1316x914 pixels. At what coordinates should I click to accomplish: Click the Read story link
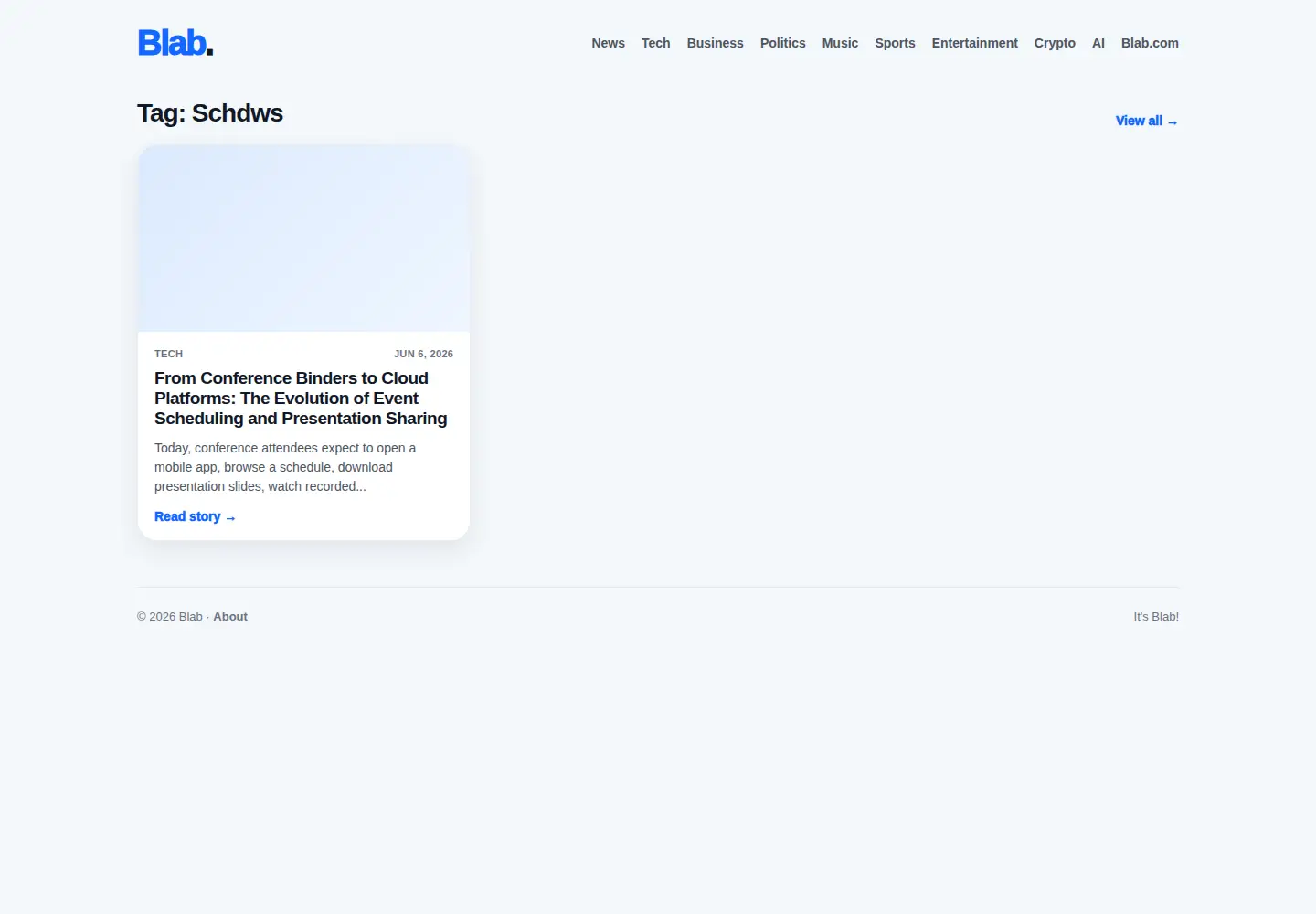(195, 516)
